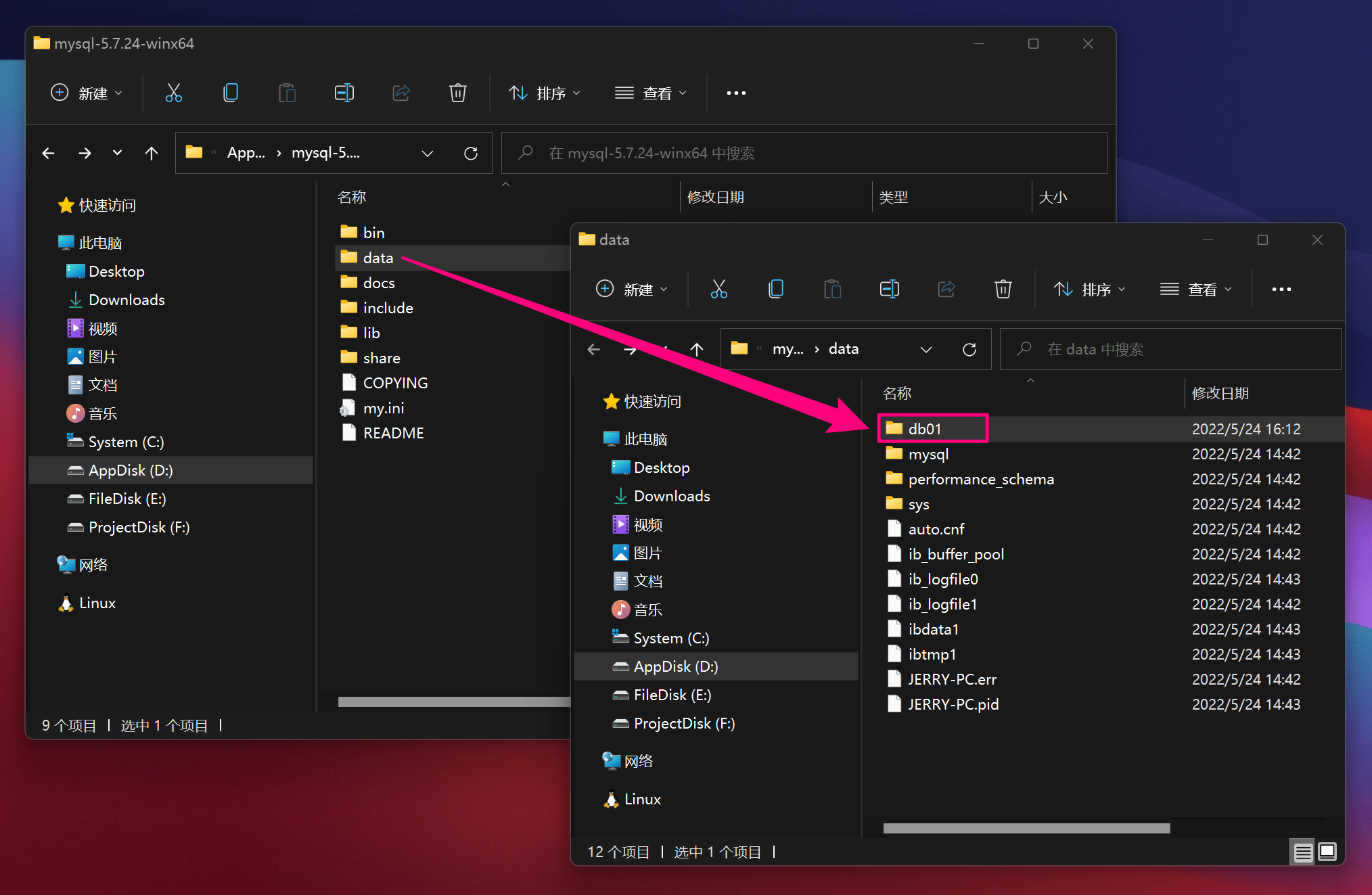Click Cut icon in mysql-5.7.24-winx64 window

[x=174, y=93]
